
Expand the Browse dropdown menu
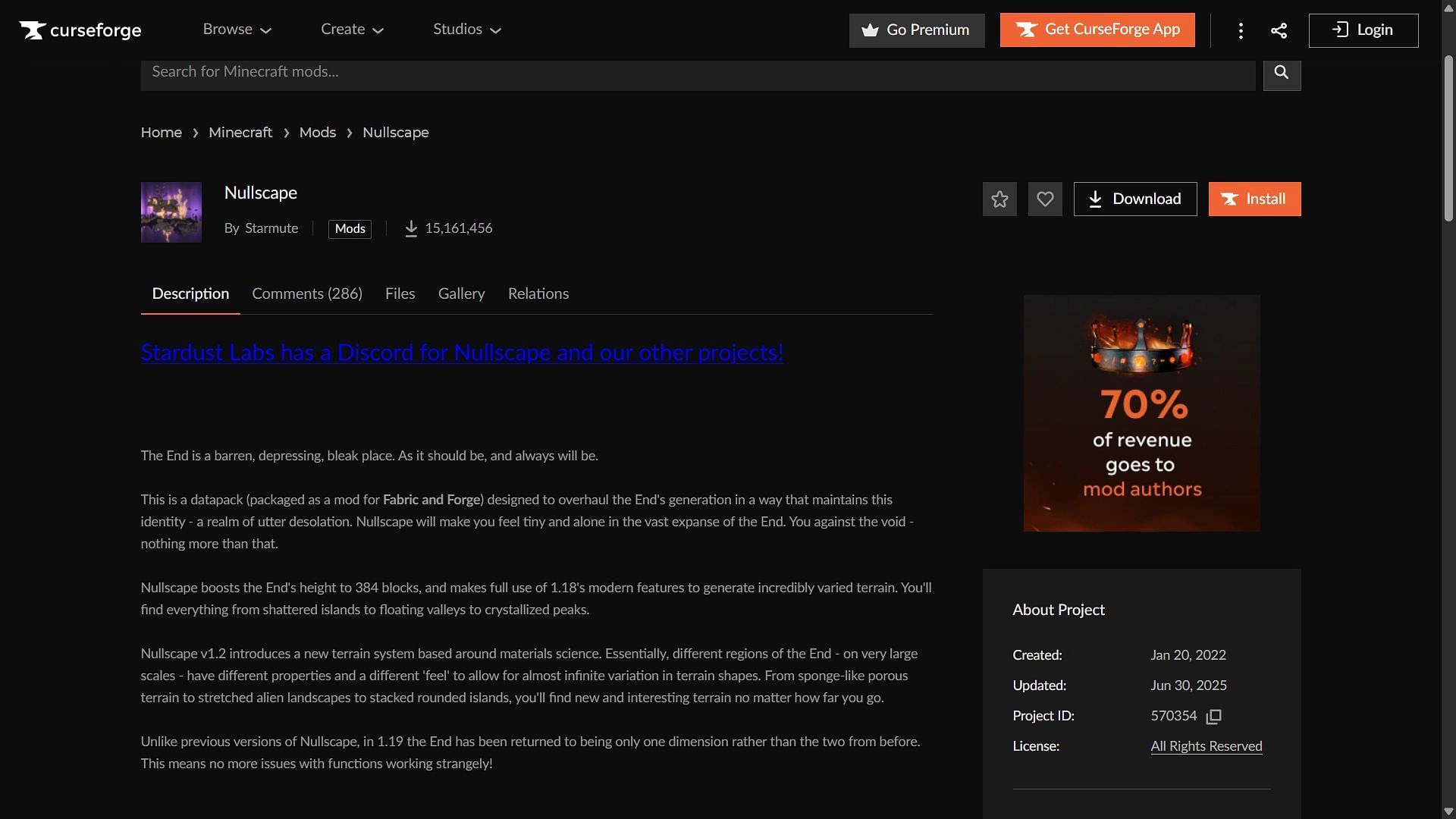[x=237, y=30]
